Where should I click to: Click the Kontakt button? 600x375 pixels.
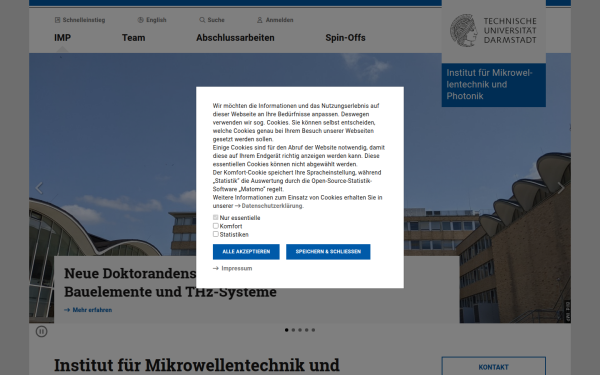pos(494,367)
